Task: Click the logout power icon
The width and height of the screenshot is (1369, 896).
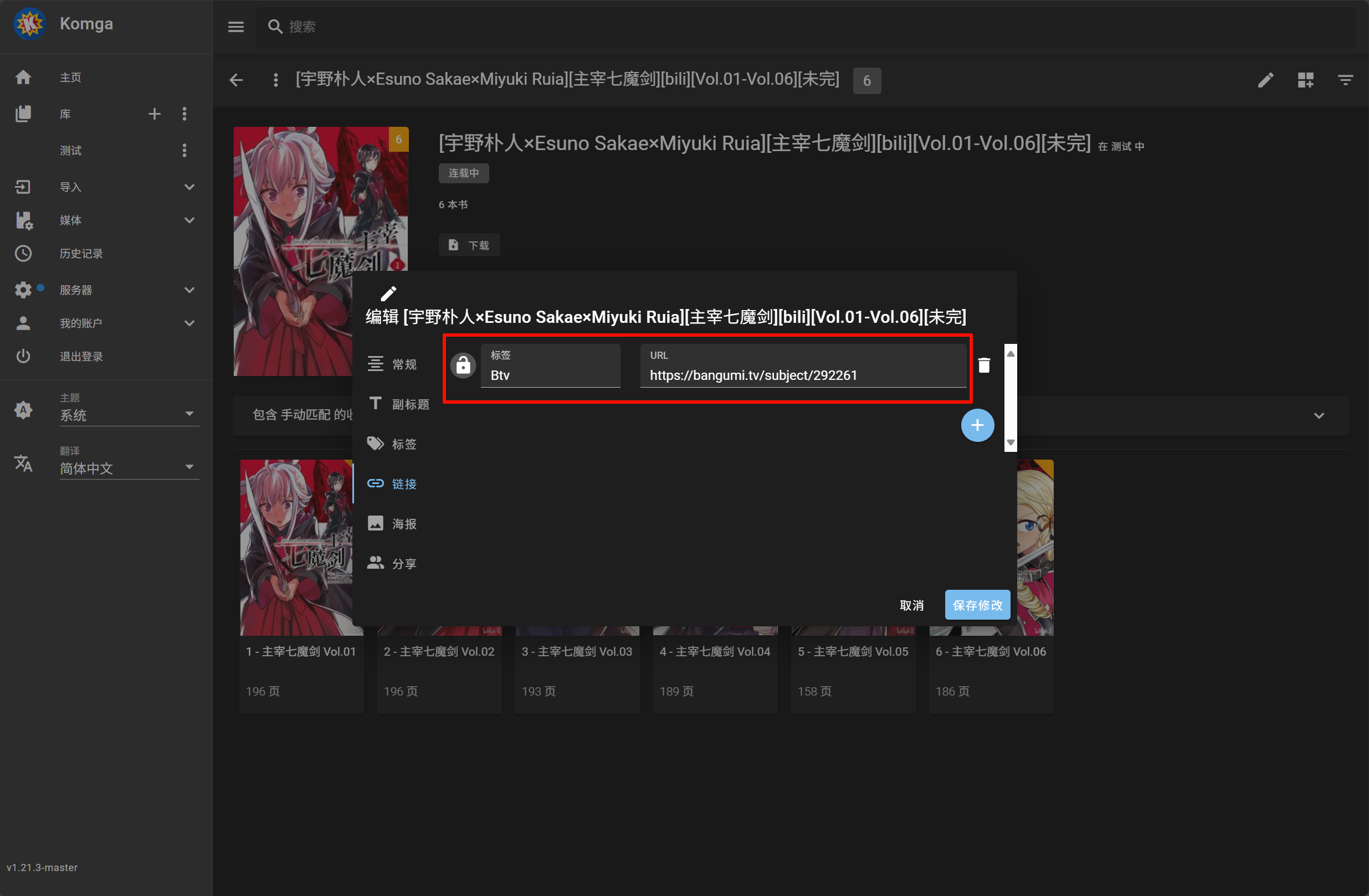Action: (x=23, y=356)
